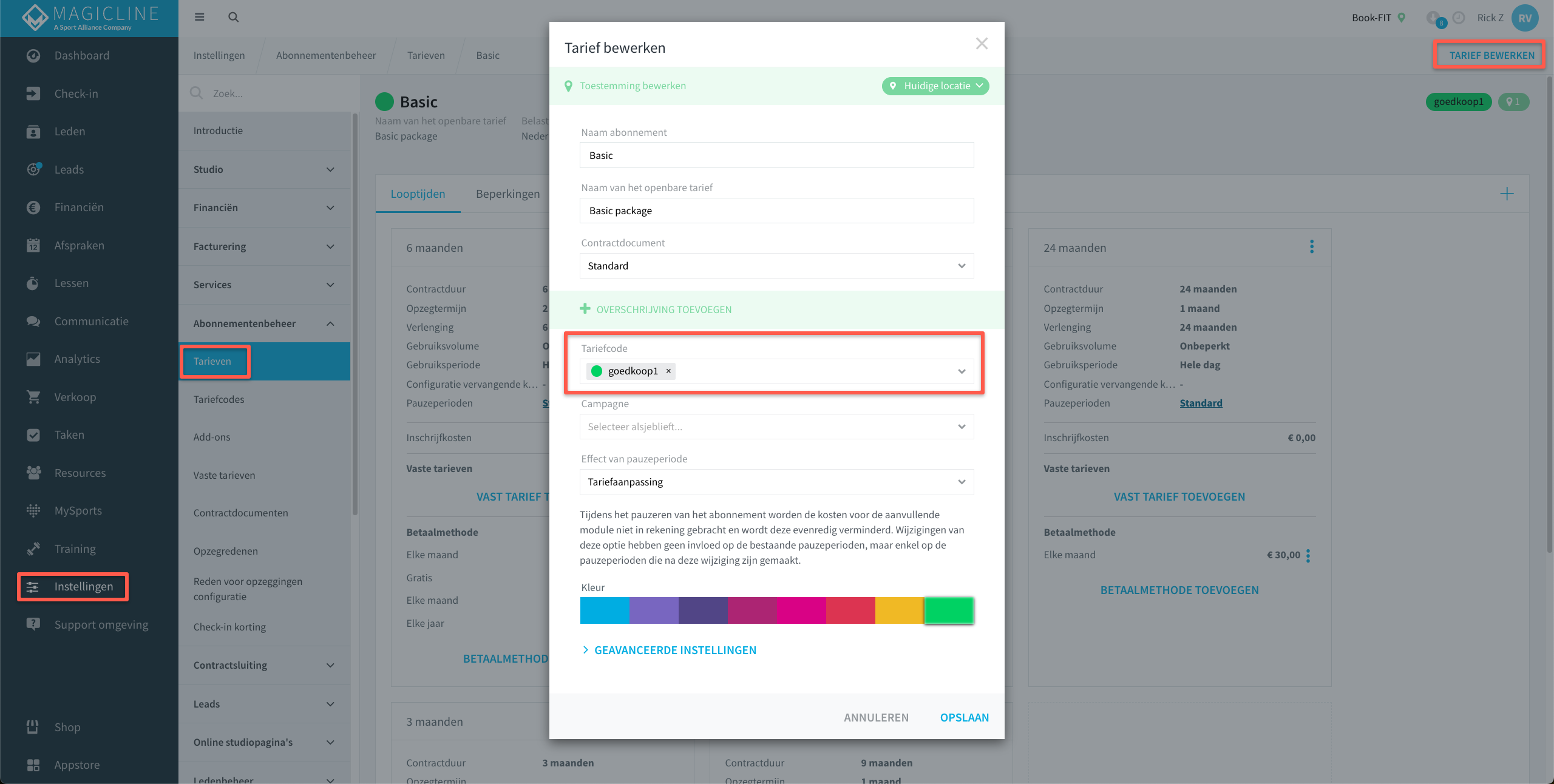Open the three-dot menu for 24 maanden
Image resolution: width=1554 pixels, height=784 pixels.
(x=1312, y=247)
